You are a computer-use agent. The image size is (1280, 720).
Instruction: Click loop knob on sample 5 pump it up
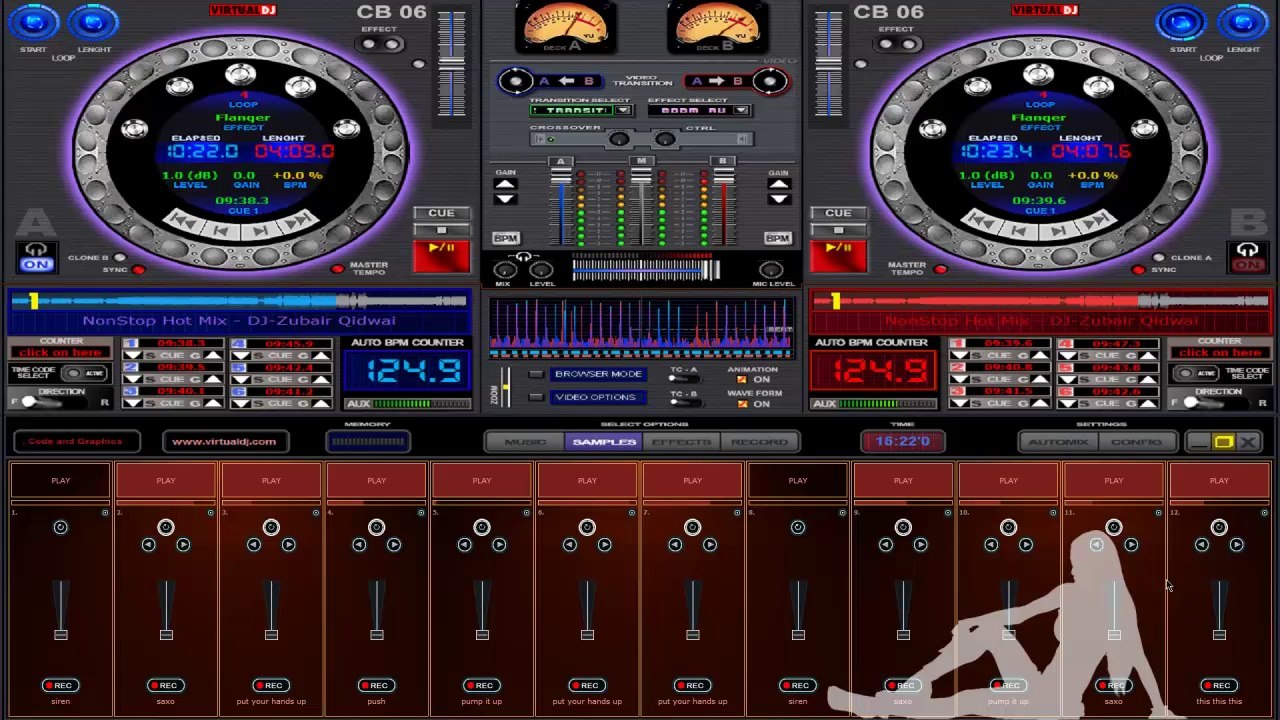click(x=482, y=527)
